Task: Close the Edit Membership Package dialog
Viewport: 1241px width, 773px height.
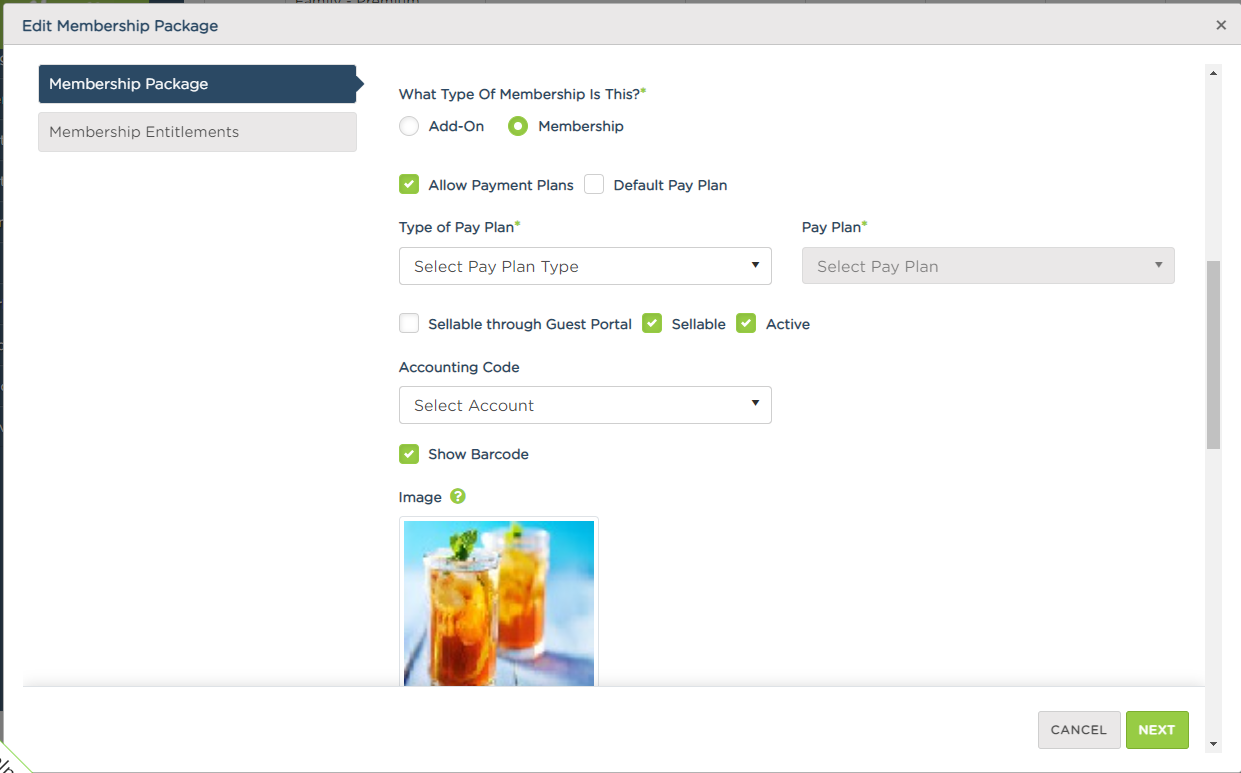Action: (x=1221, y=25)
